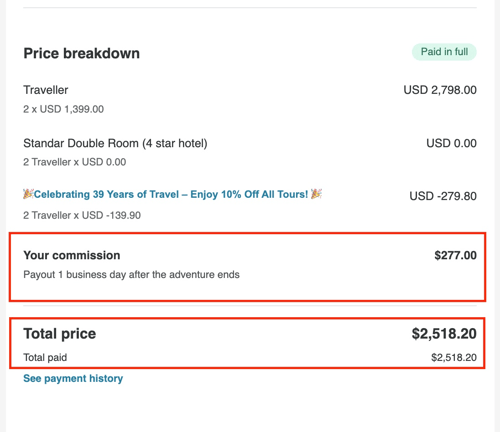Click the USD 0.00 room amount

pos(451,143)
